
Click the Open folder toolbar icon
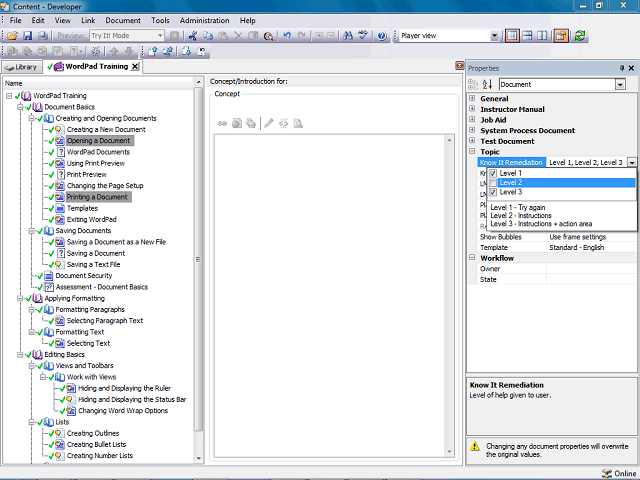point(12,36)
